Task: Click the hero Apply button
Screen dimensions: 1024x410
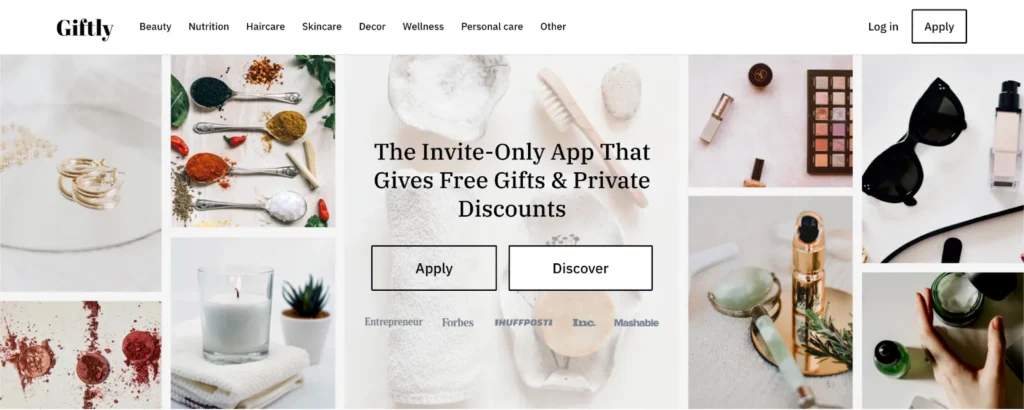Action: (434, 268)
